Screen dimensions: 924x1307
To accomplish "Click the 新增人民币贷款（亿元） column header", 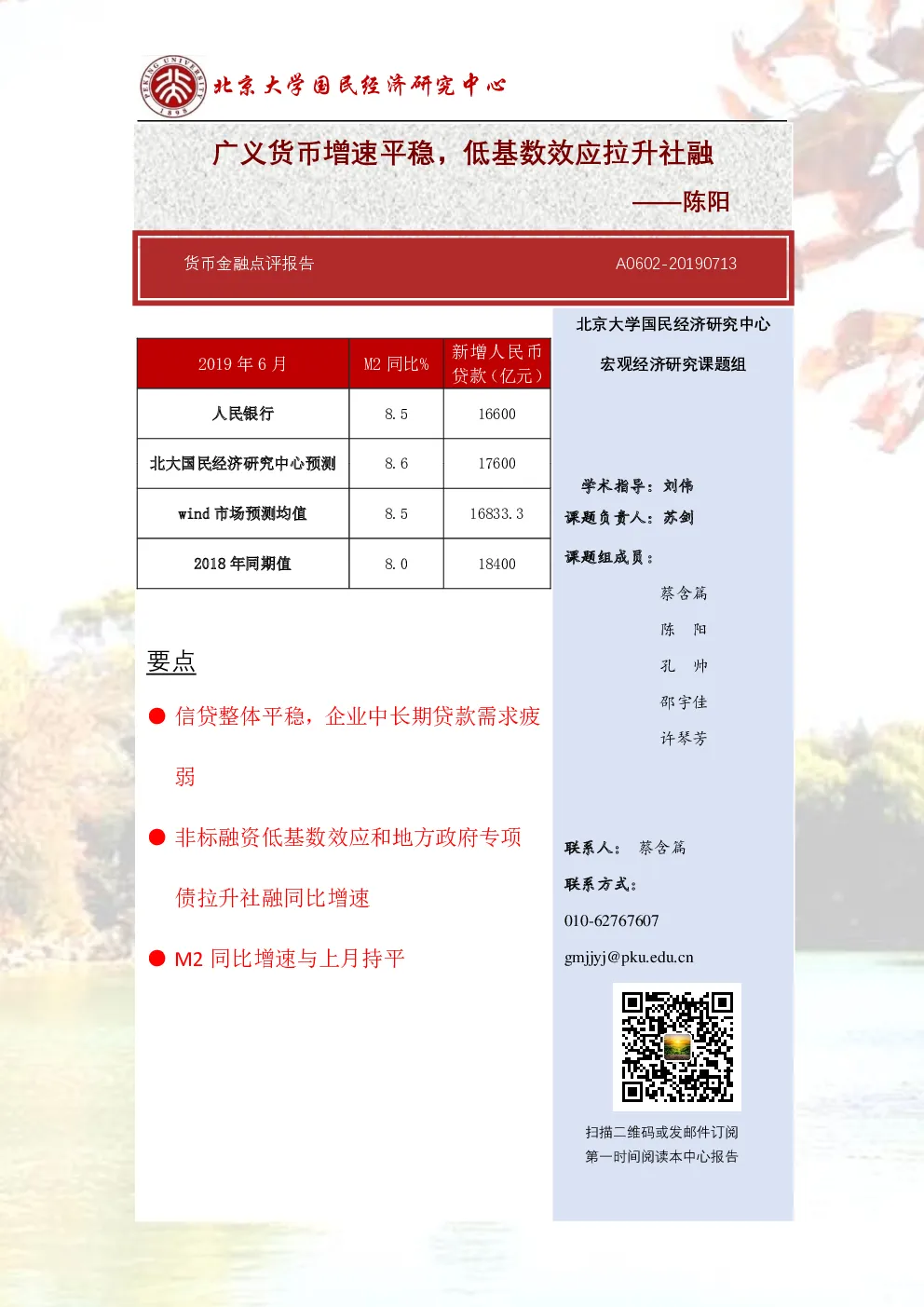I will (496, 364).
